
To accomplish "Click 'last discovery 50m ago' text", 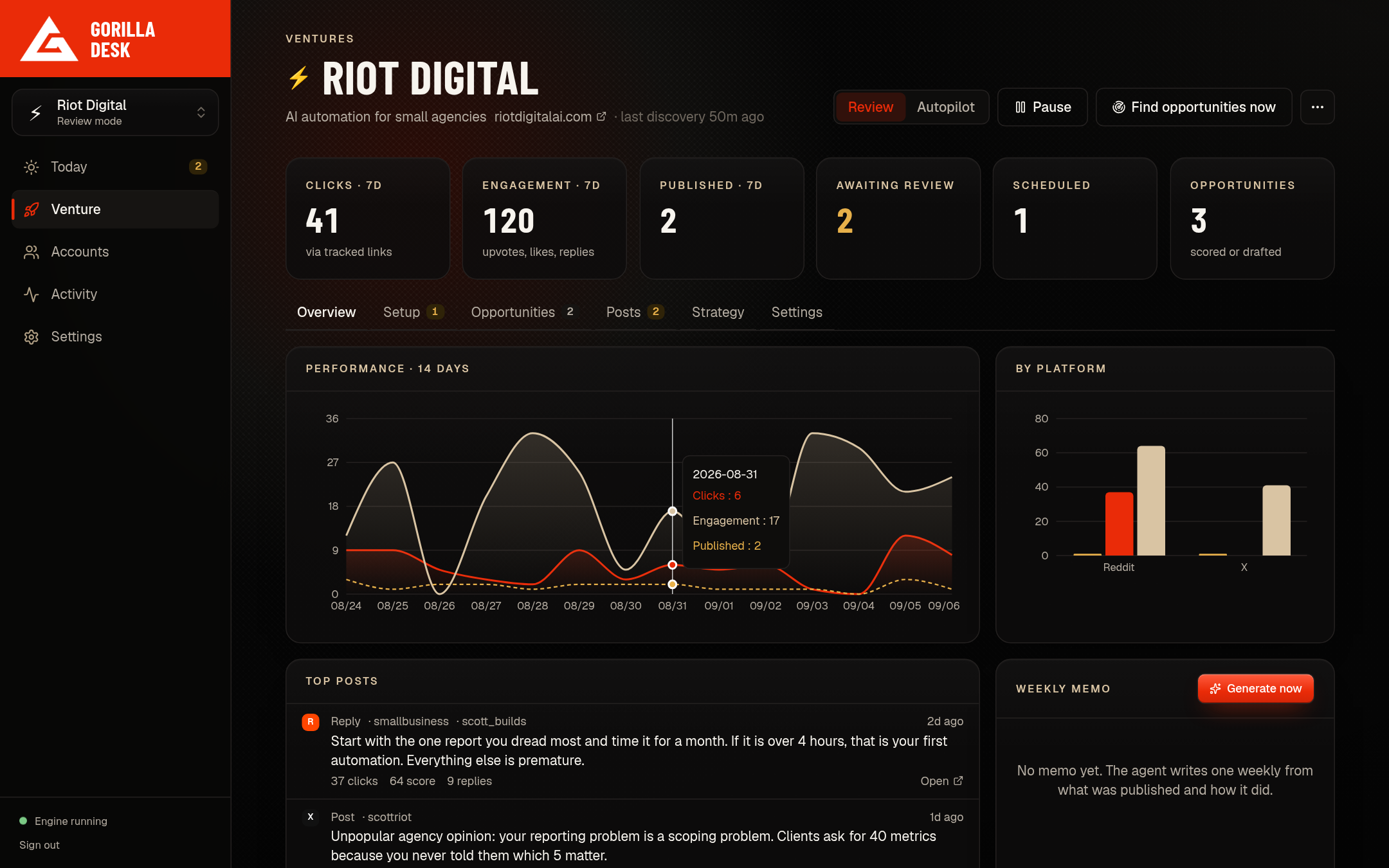I will [x=692, y=116].
